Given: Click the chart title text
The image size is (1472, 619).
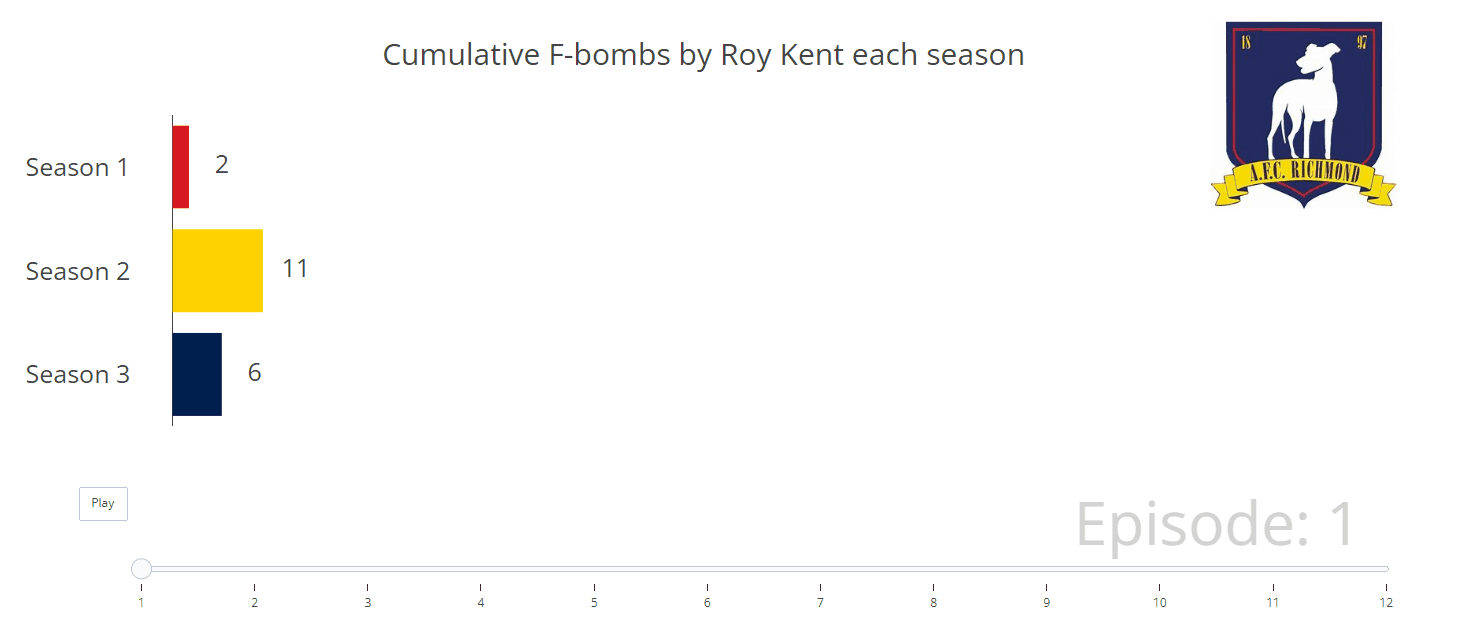Looking at the screenshot, I should (703, 55).
